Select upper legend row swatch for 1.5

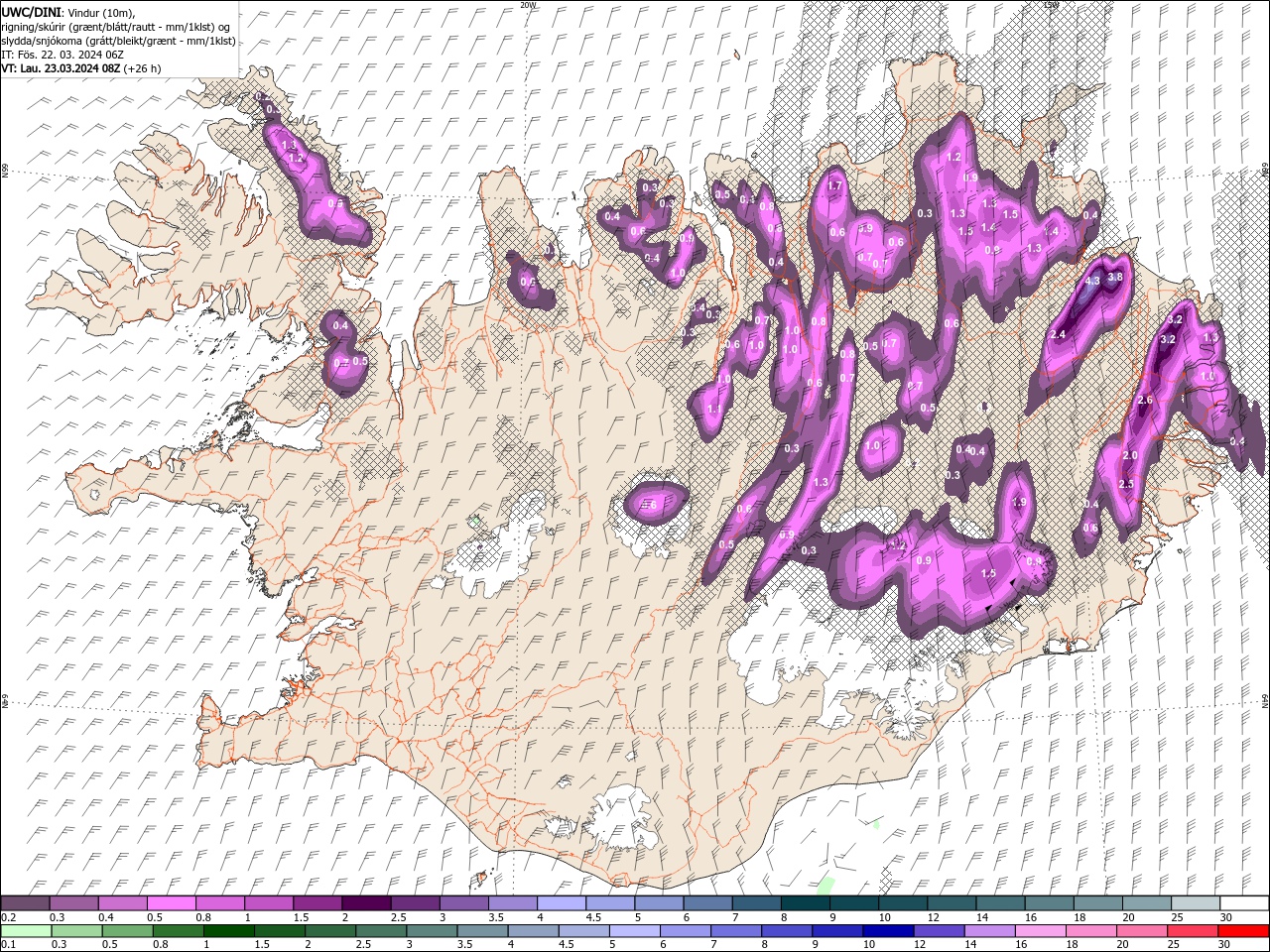(x=317, y=903)
